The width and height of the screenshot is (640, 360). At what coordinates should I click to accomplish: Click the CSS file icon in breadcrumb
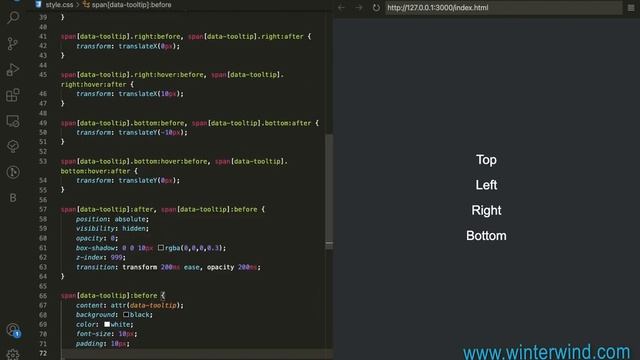click(x=38, y=4)
